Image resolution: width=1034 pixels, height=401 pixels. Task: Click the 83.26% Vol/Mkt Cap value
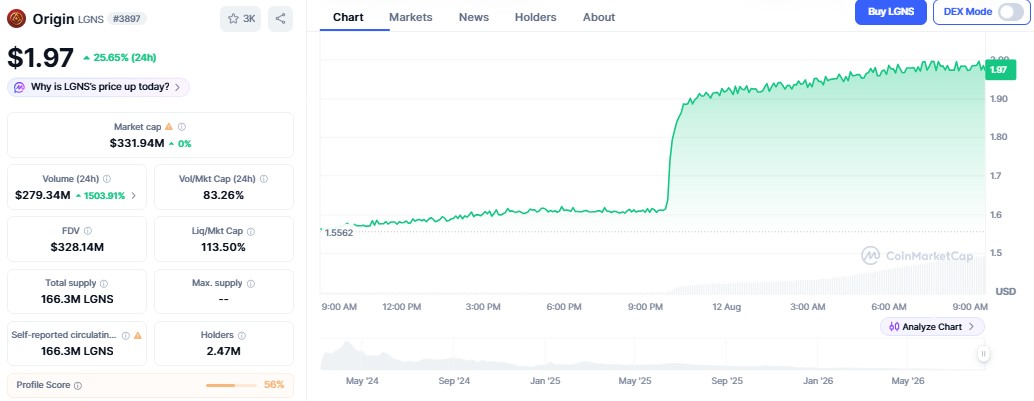pos(224,195)
